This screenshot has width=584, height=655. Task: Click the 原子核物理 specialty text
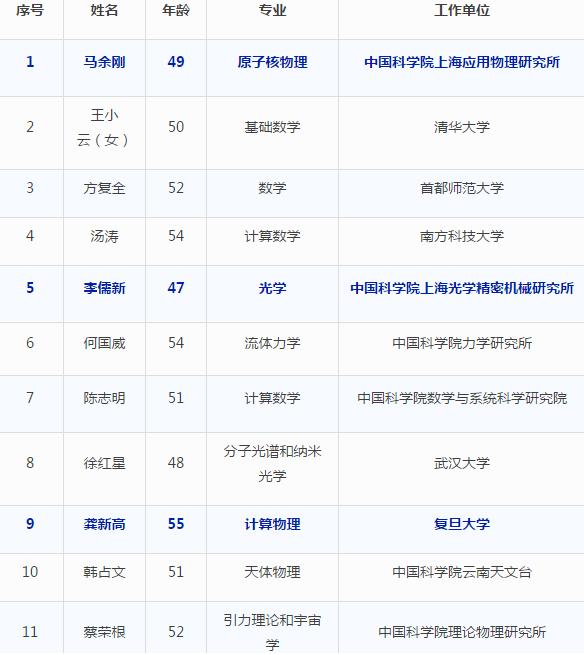click(x=272, y=62)
